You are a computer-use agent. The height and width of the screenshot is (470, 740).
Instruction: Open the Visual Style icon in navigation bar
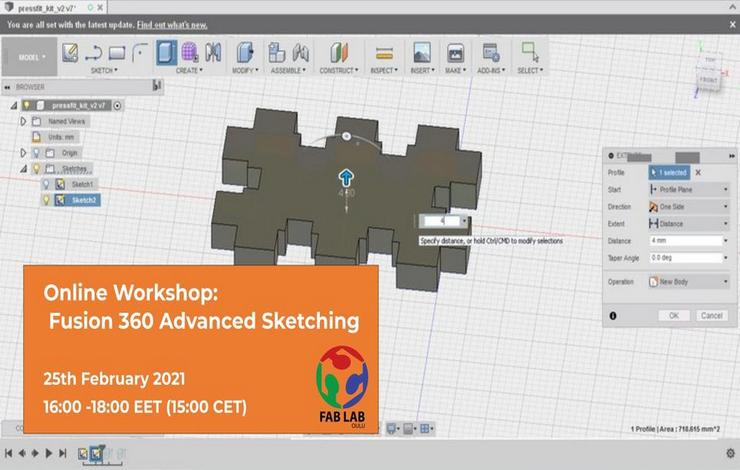(x=409, y=428)
